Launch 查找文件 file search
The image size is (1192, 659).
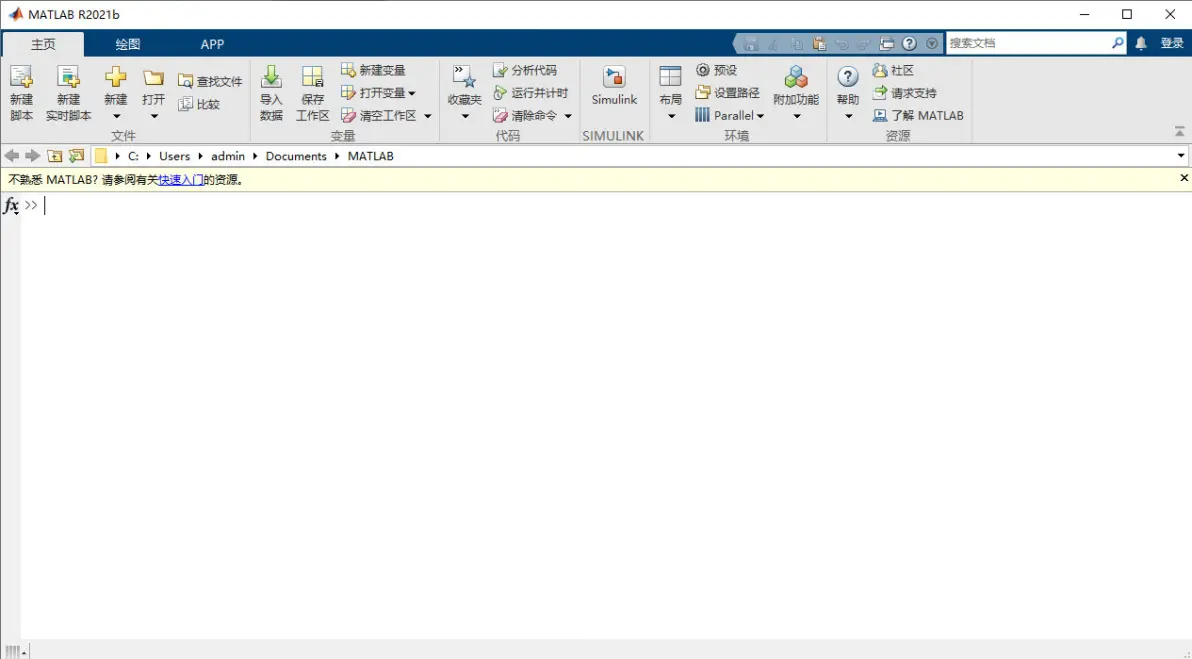coord(210,81)
